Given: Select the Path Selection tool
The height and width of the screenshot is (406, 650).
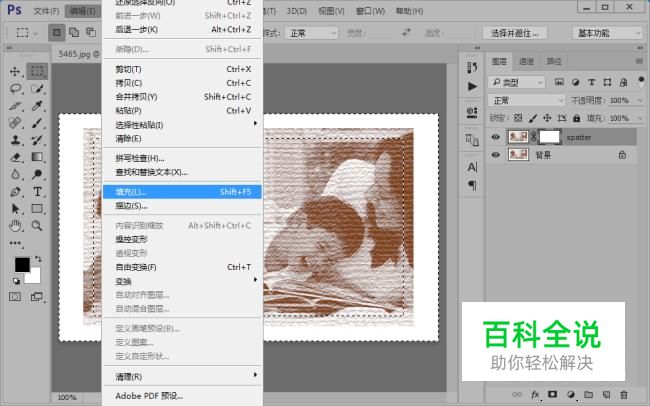Looking at the screenshot, I should (15, 209).
